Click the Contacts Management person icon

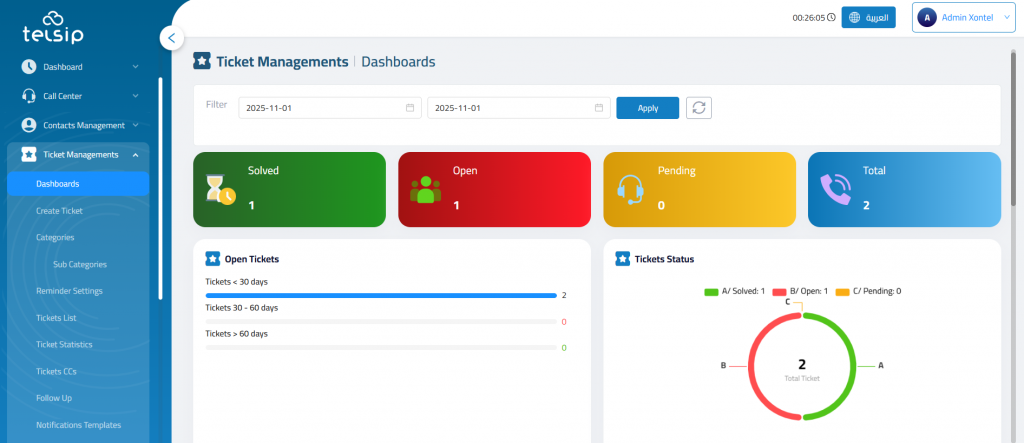coord(29,125)
